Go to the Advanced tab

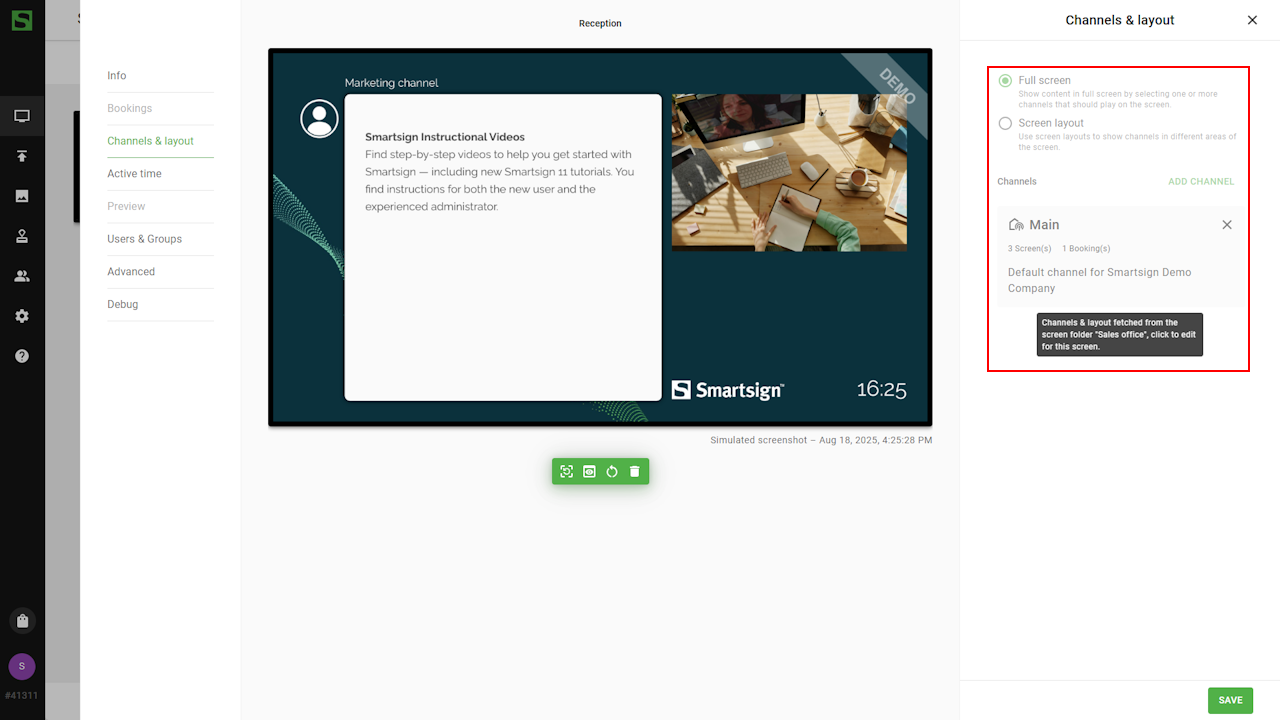131,272
